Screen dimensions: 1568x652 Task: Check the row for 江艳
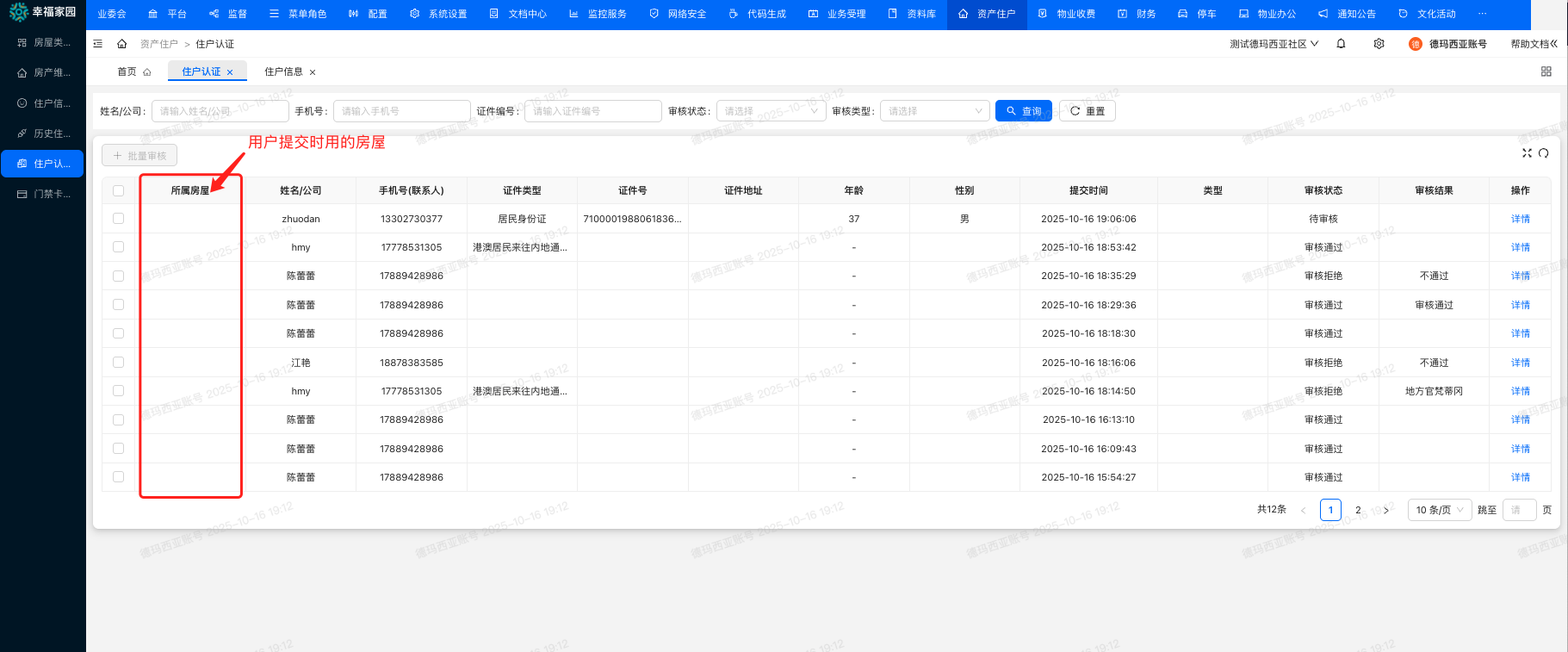[x=119, y=363]
